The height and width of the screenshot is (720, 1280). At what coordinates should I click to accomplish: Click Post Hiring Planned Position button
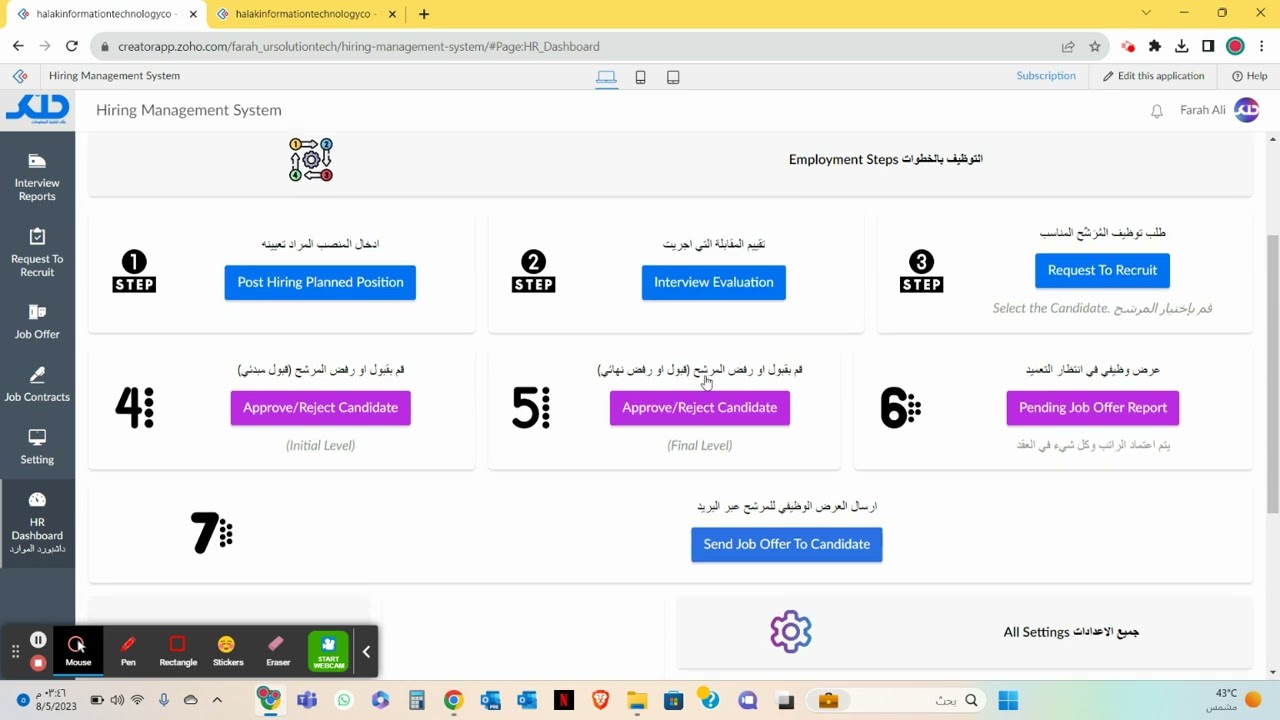click(x=320, y=282)
